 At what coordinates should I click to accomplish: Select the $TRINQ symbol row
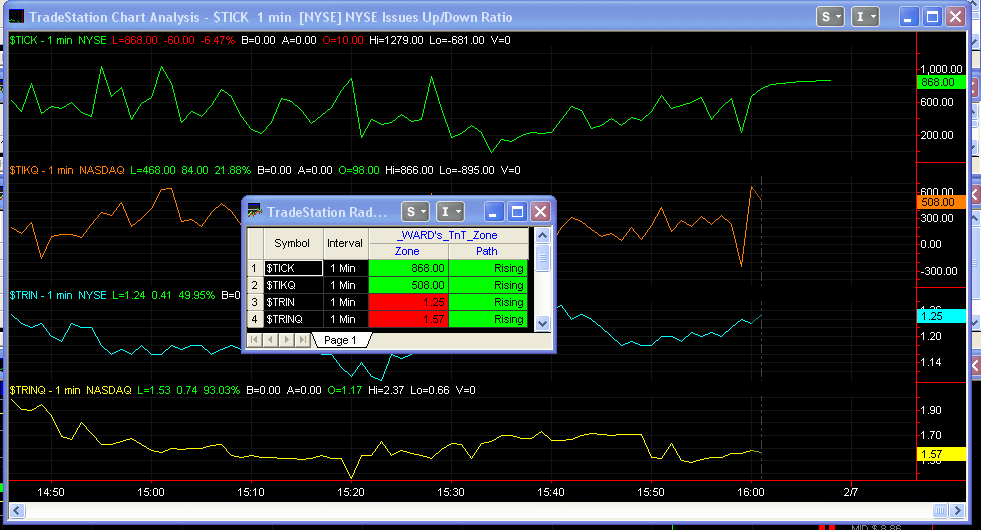pyautogui.click(x=293, y=319)
